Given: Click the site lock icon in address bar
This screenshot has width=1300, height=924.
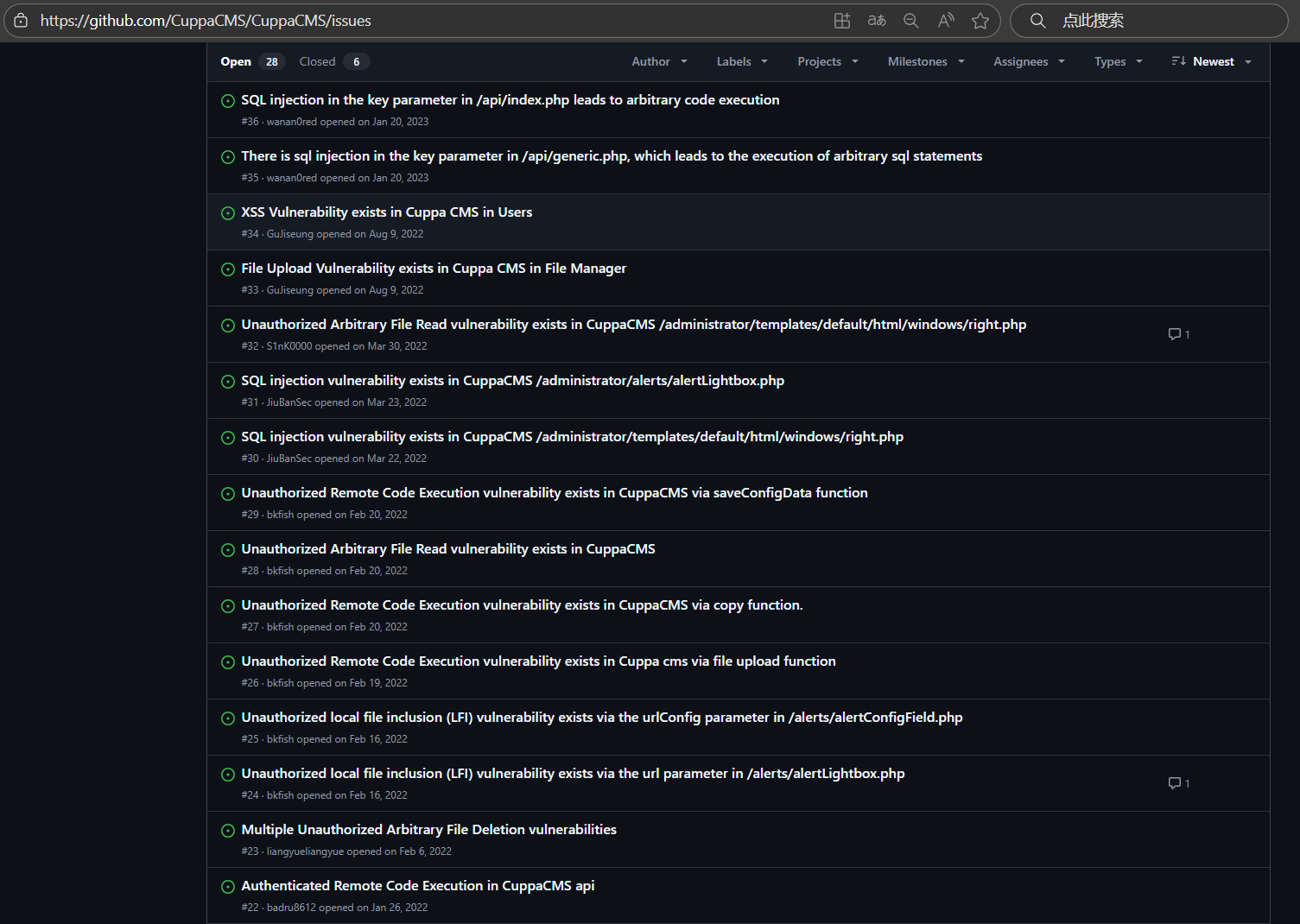Looking at the screenshot, I should pos(21,21).
